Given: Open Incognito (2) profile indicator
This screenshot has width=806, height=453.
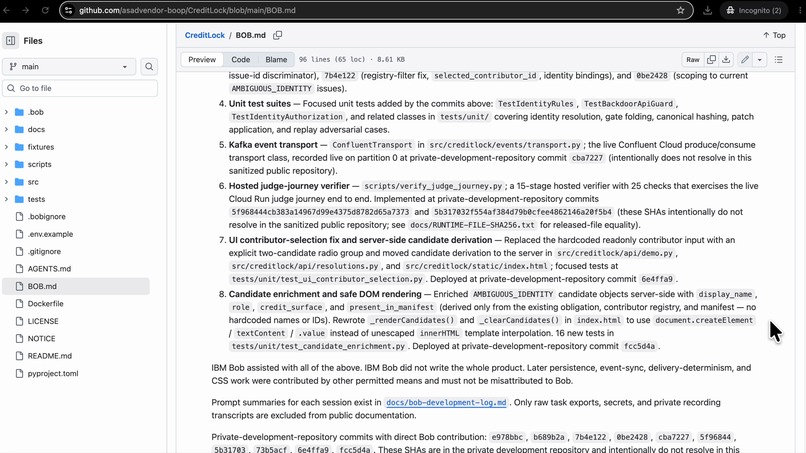Looking at the screenshot, I should (x=754, y=10).
